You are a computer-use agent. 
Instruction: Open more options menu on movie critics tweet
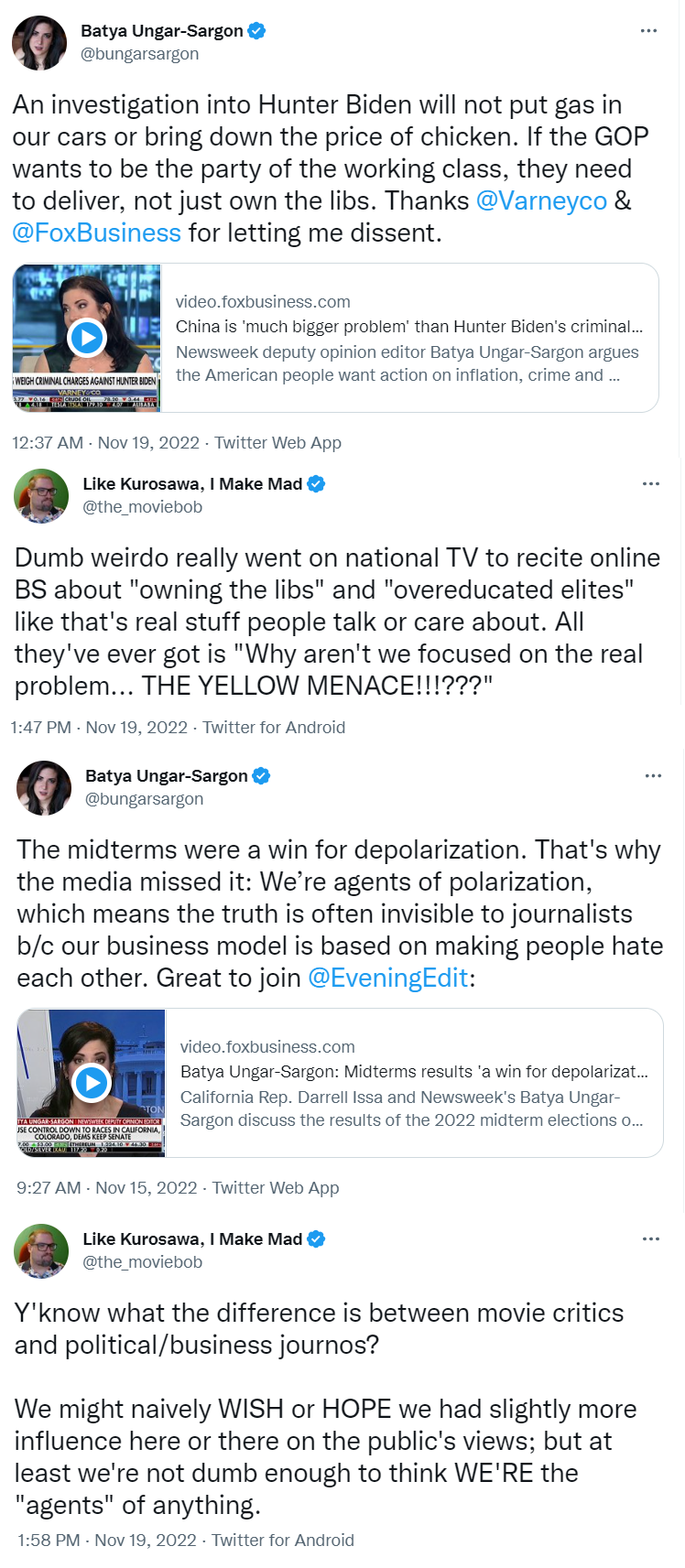(x=651, y=1238)
